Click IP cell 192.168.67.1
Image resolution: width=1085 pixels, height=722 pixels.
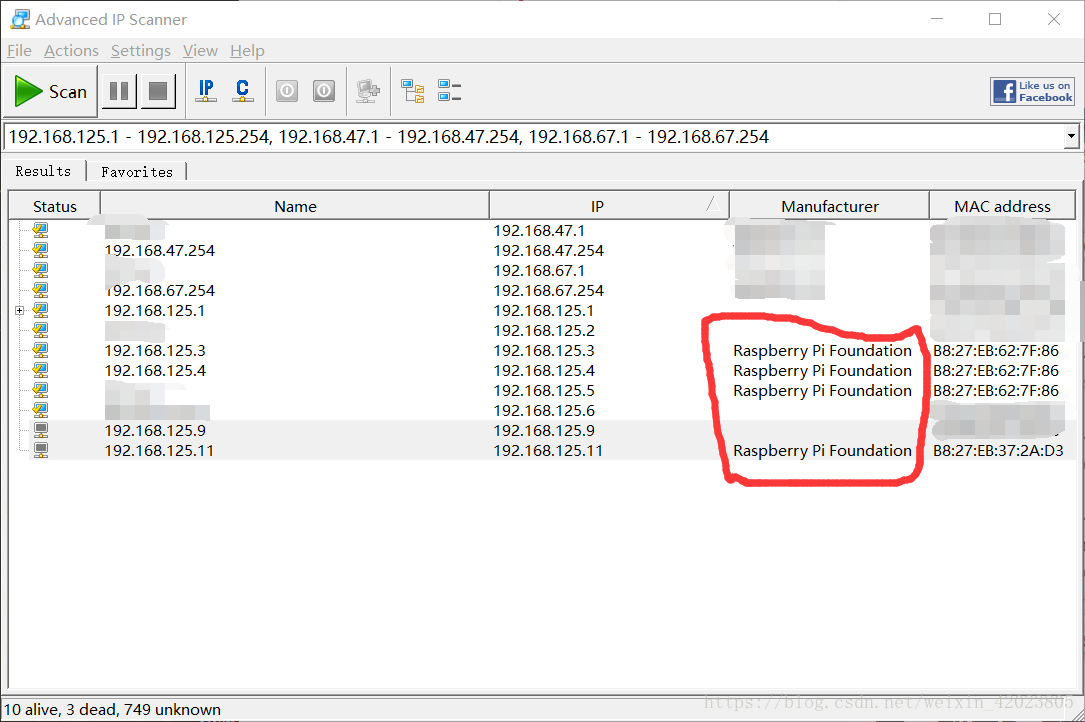pyautogui.click(x=539, y=271)
